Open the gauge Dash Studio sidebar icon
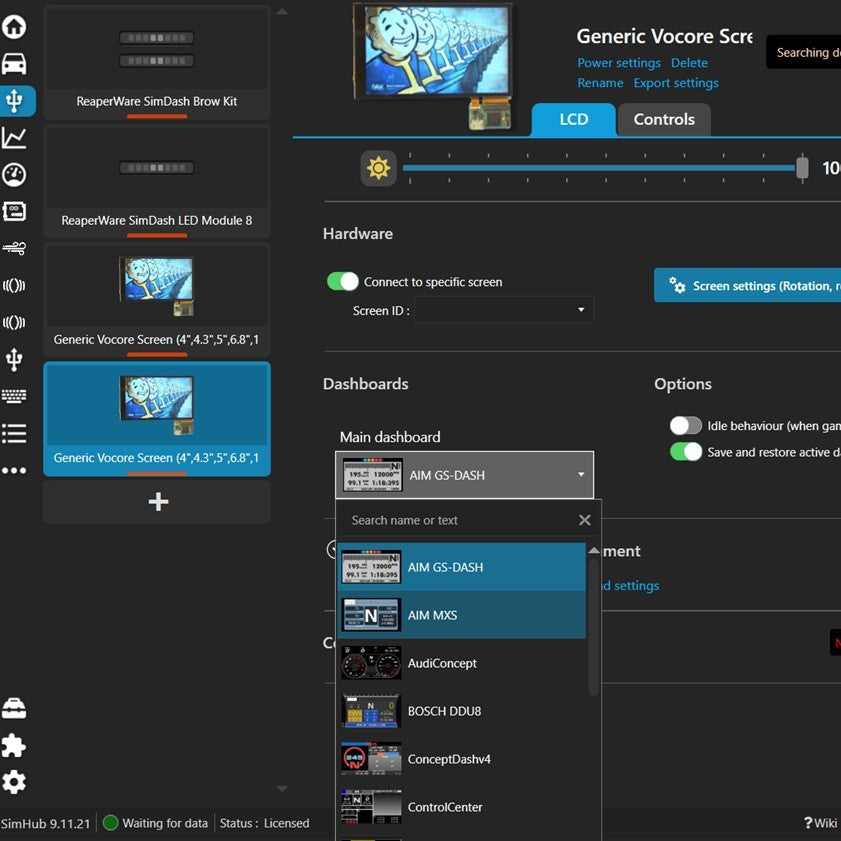The width and height of the screenshot is (841, 841). click(14, 175)
